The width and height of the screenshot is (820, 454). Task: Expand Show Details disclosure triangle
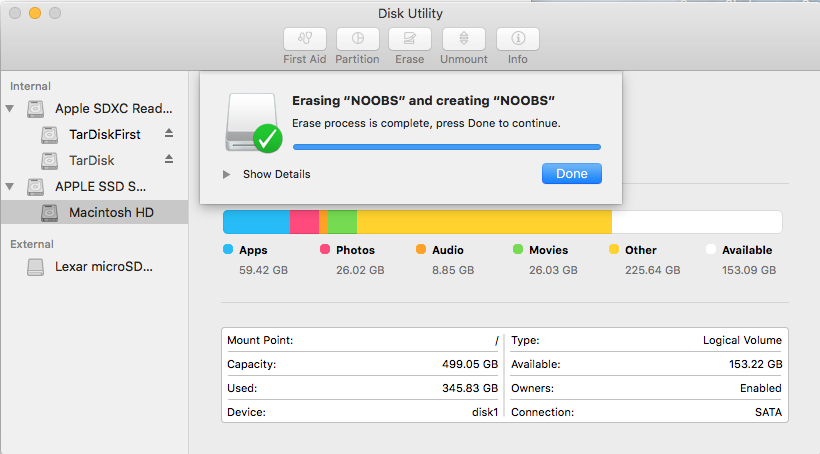226,174
